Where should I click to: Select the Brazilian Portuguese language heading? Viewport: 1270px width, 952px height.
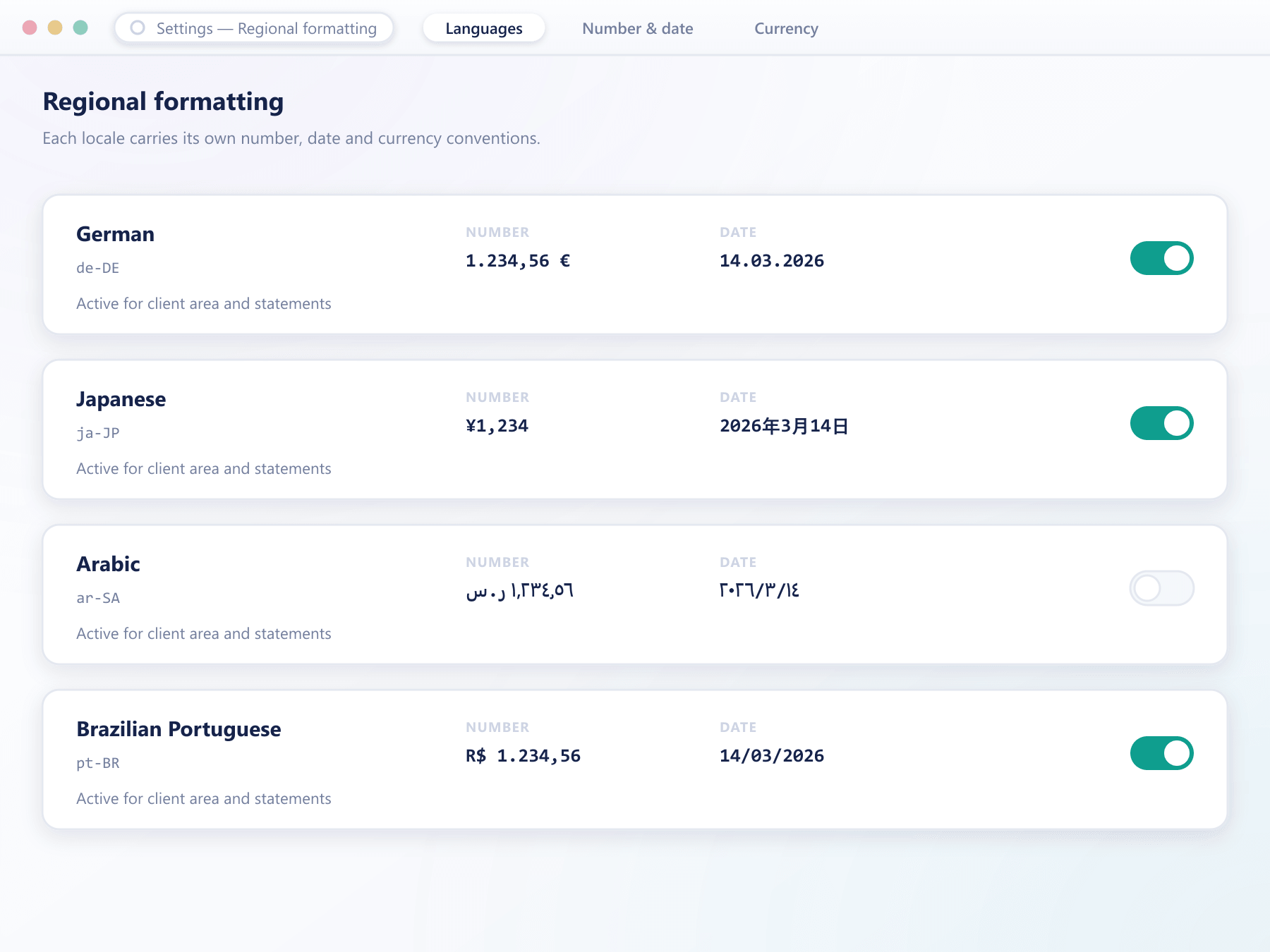pos(179,729)
